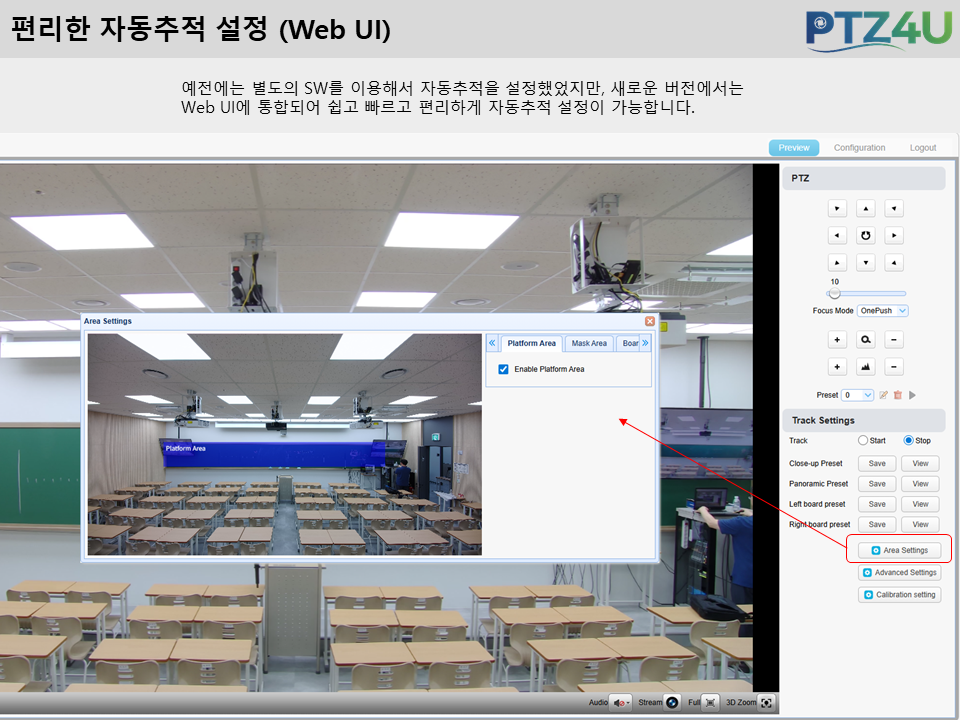960x720 pixels.
Task: Select the Platform Area tab
Action: point(531,343)
